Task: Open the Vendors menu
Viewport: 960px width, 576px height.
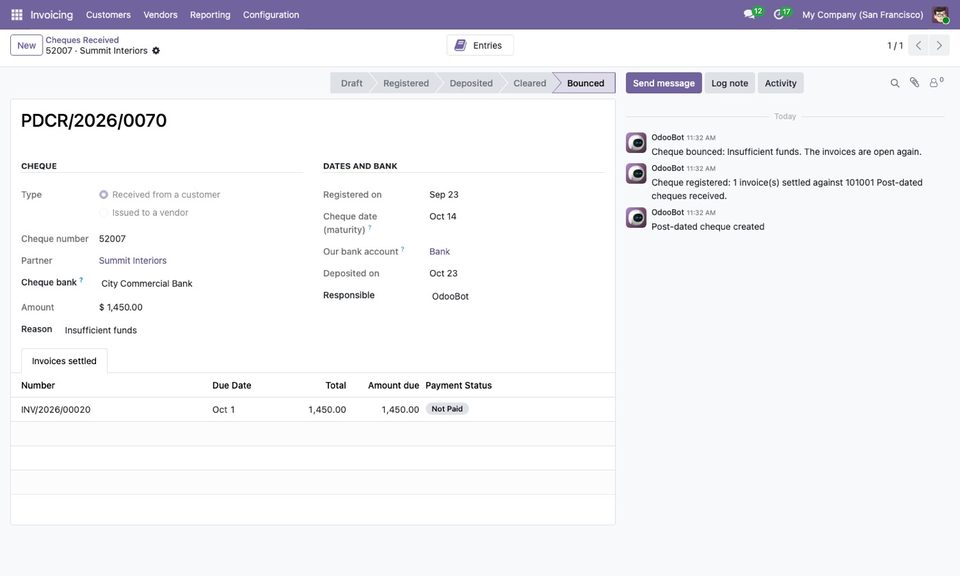Action: pos(160,15)
